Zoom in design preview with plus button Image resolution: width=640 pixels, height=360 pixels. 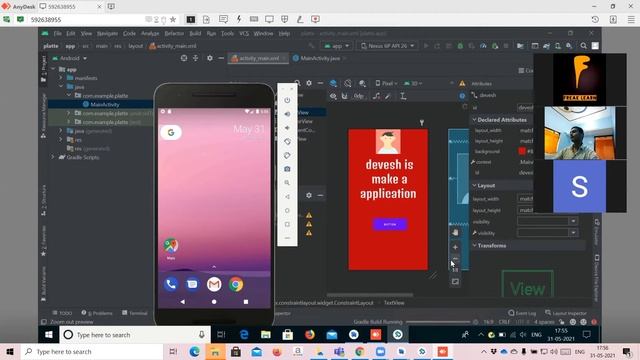coord(455,247)
